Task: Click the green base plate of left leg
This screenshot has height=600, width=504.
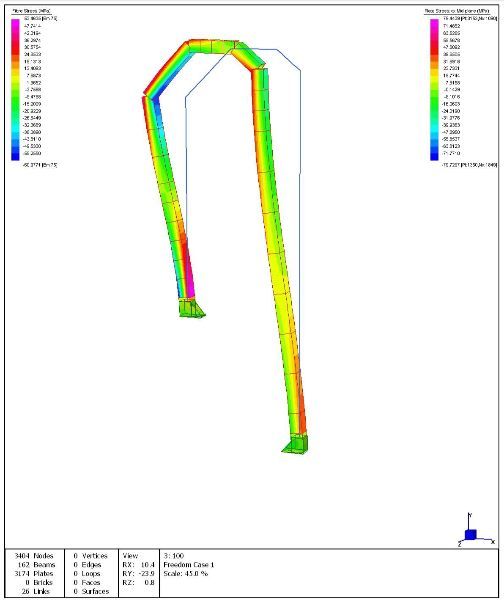Action: pyautogui.click(x=192, y=308)
